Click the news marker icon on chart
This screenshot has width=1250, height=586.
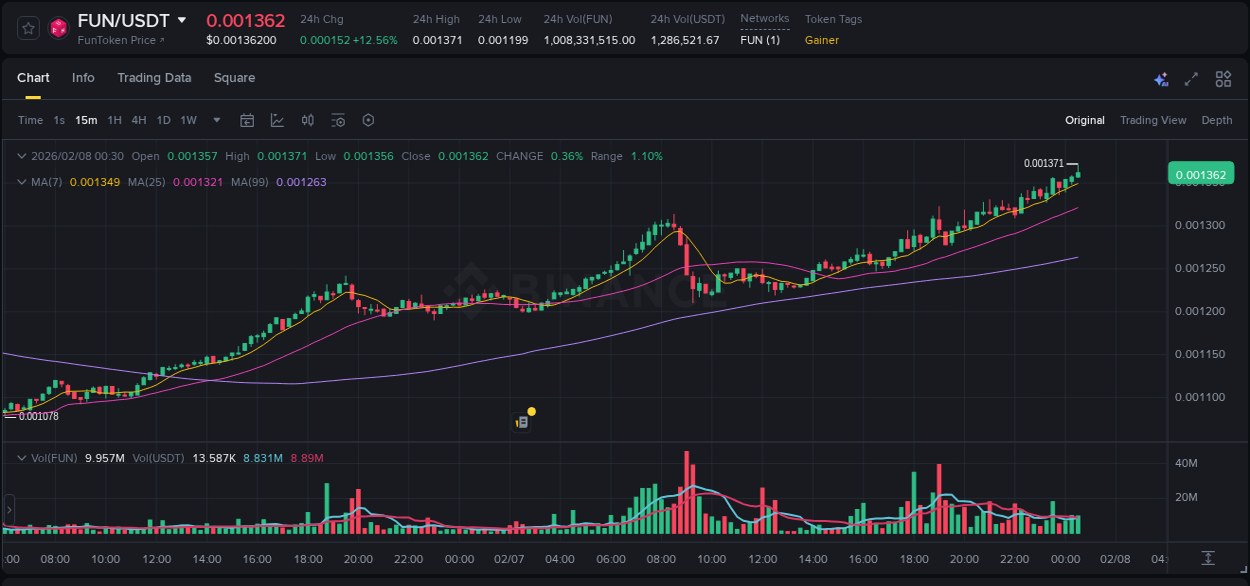[521, 422]
